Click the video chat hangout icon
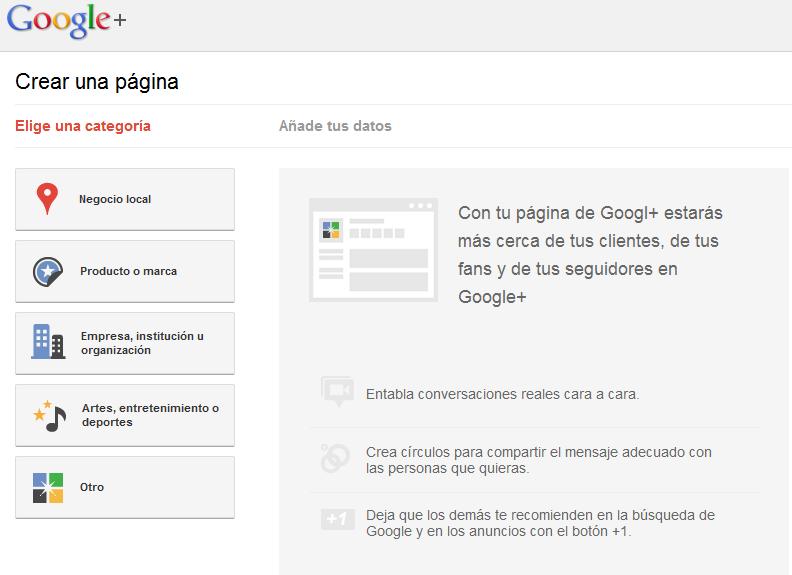The image size is (792, 575). [x=337, y=391]
